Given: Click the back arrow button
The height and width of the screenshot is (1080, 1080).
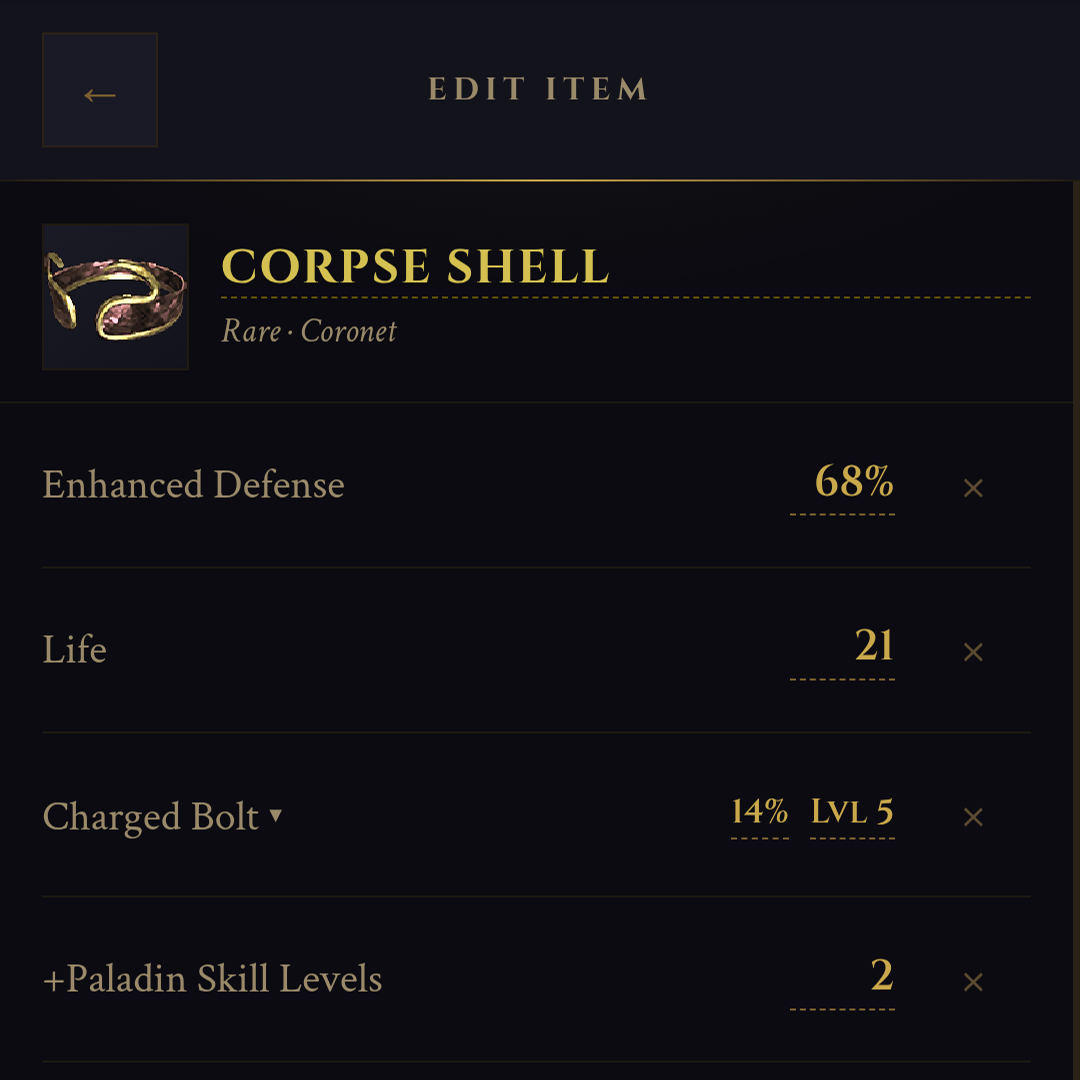Looking at the screenshot, I should pyautogui.click(x=100, y=90).
